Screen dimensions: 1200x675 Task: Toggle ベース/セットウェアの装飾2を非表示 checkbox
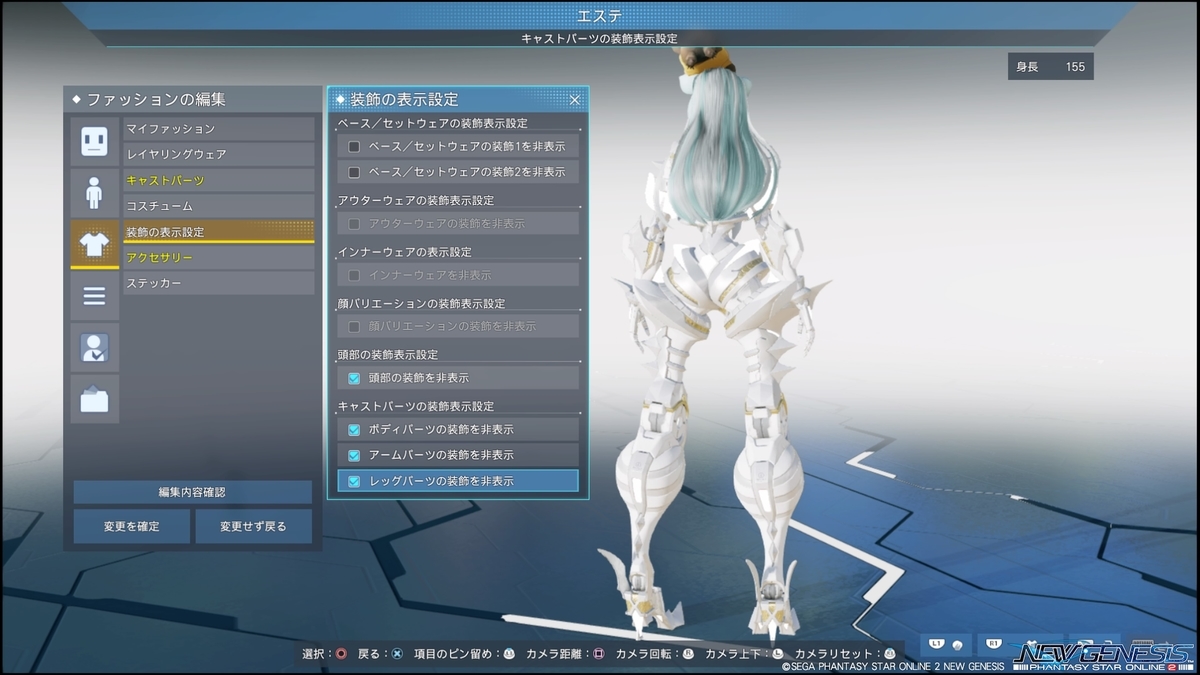[354, 172]
